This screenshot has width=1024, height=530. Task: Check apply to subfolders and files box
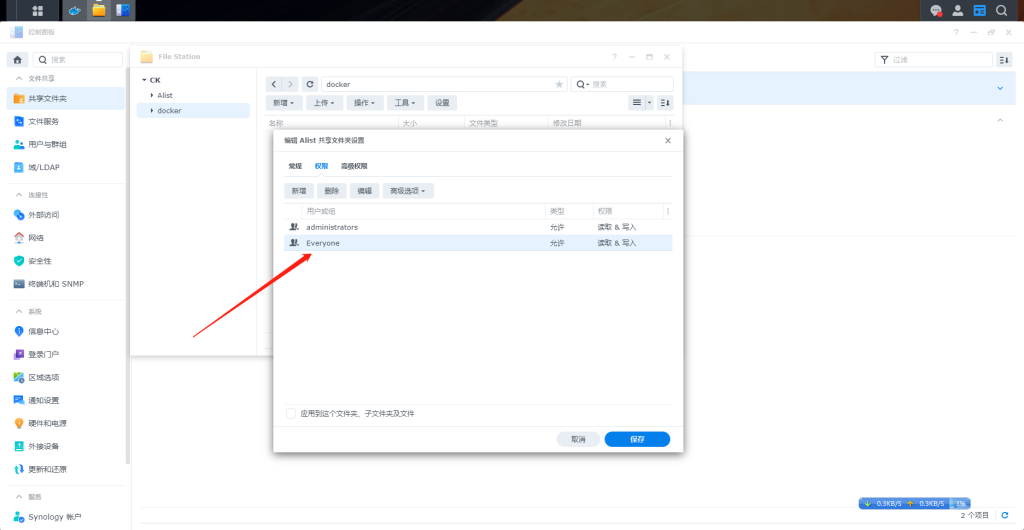[291, 414]
